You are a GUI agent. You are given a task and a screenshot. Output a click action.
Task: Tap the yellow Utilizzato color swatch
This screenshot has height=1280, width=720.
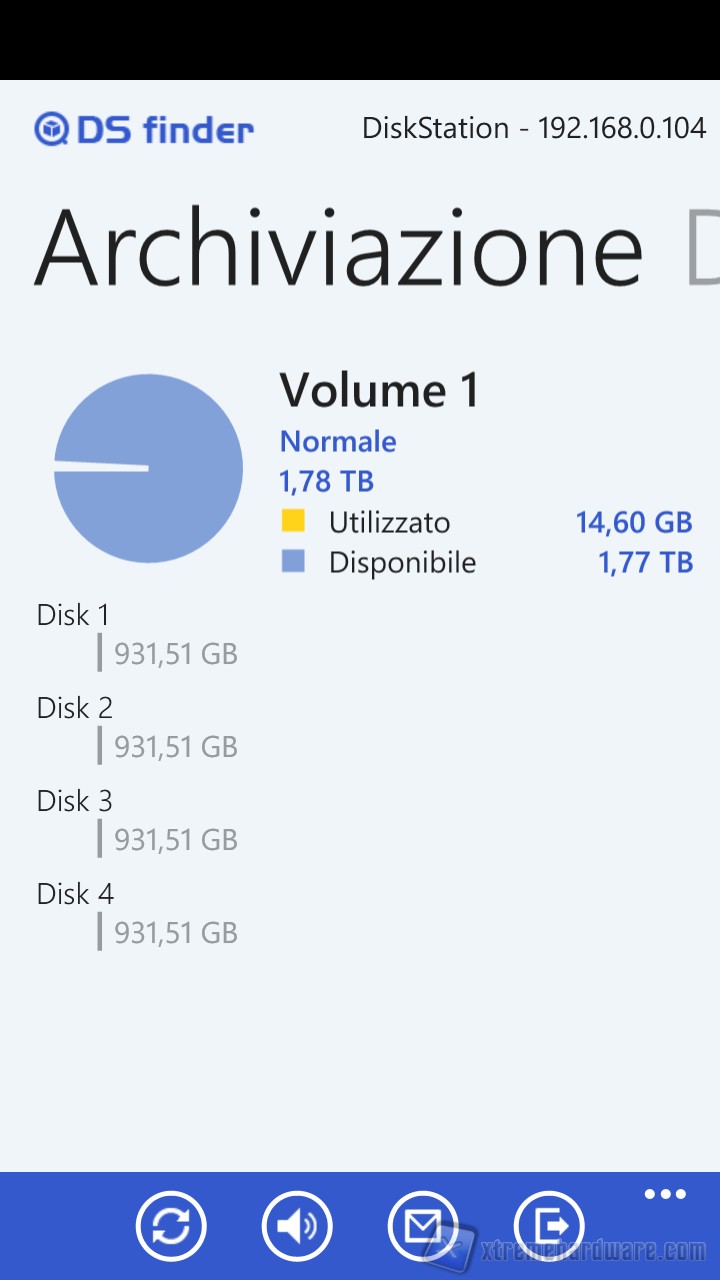(293, 521)
